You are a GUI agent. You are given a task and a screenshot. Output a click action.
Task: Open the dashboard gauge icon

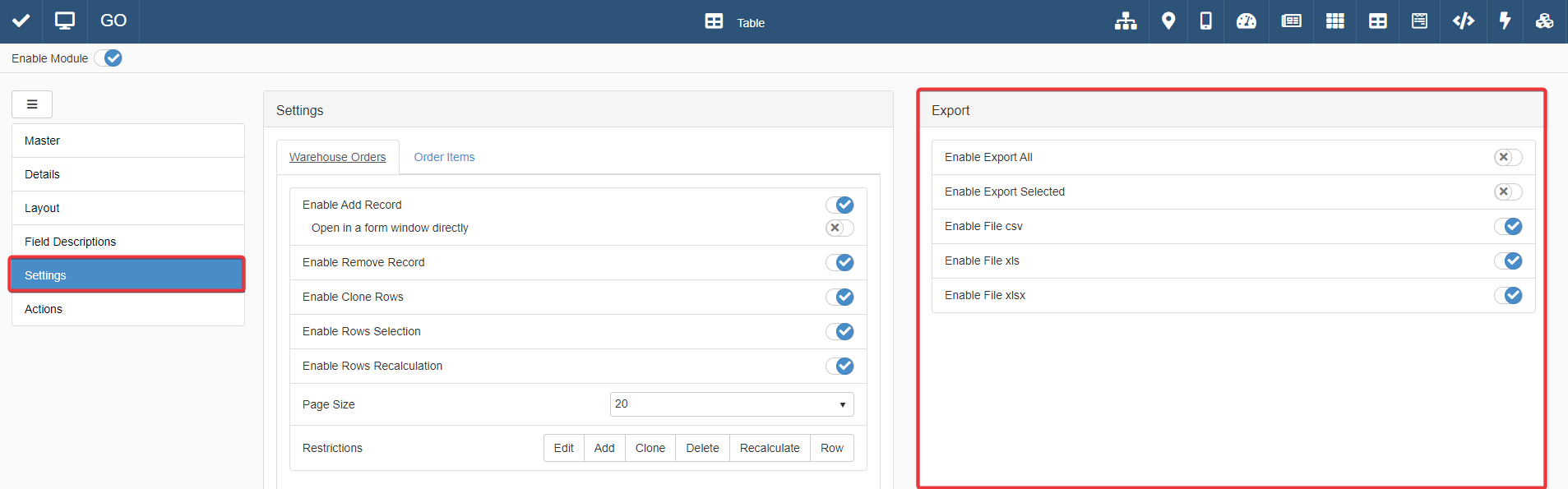click(1246, 21)
